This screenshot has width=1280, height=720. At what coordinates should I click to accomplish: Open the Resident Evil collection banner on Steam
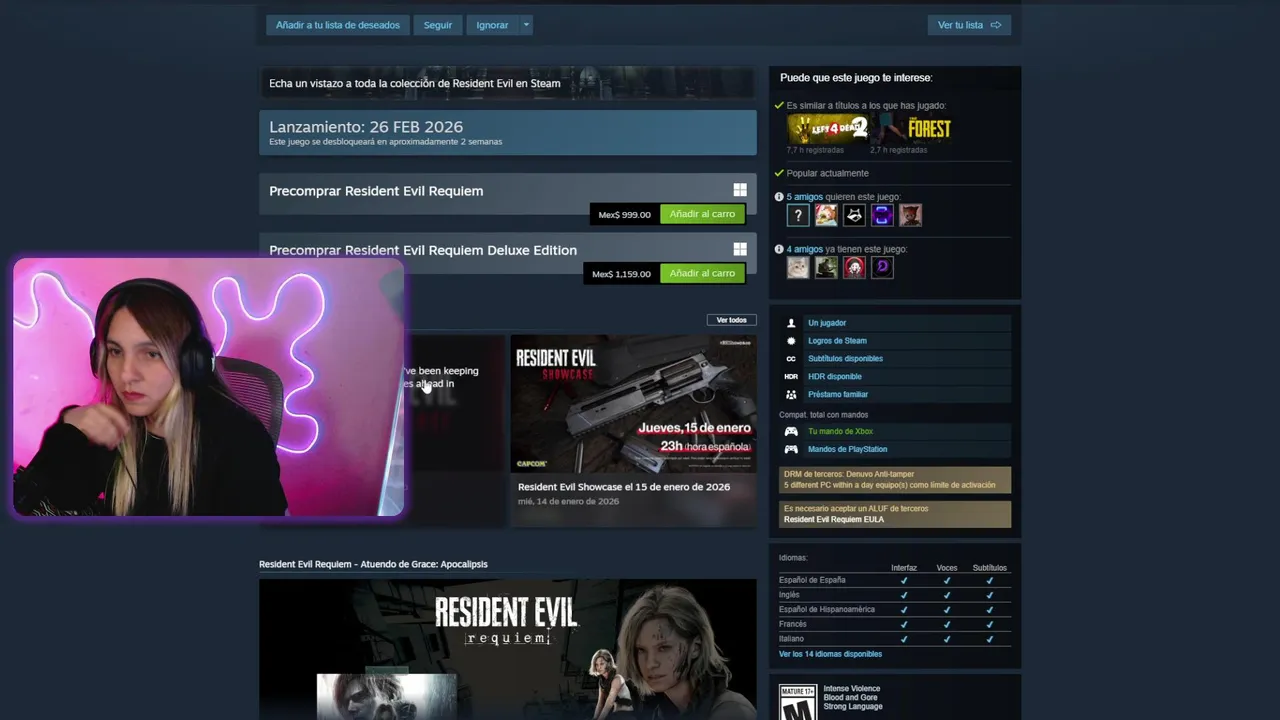coord(508,83)
